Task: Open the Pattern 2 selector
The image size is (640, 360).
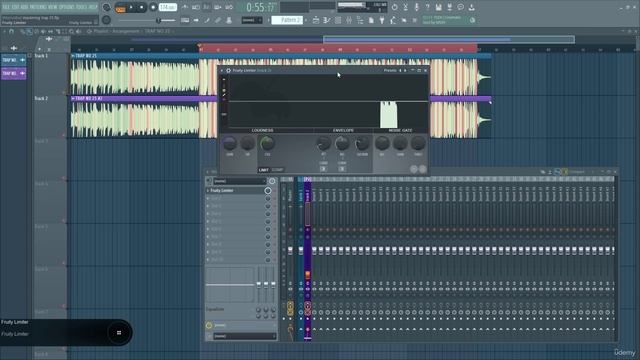Action: [287, 20]
